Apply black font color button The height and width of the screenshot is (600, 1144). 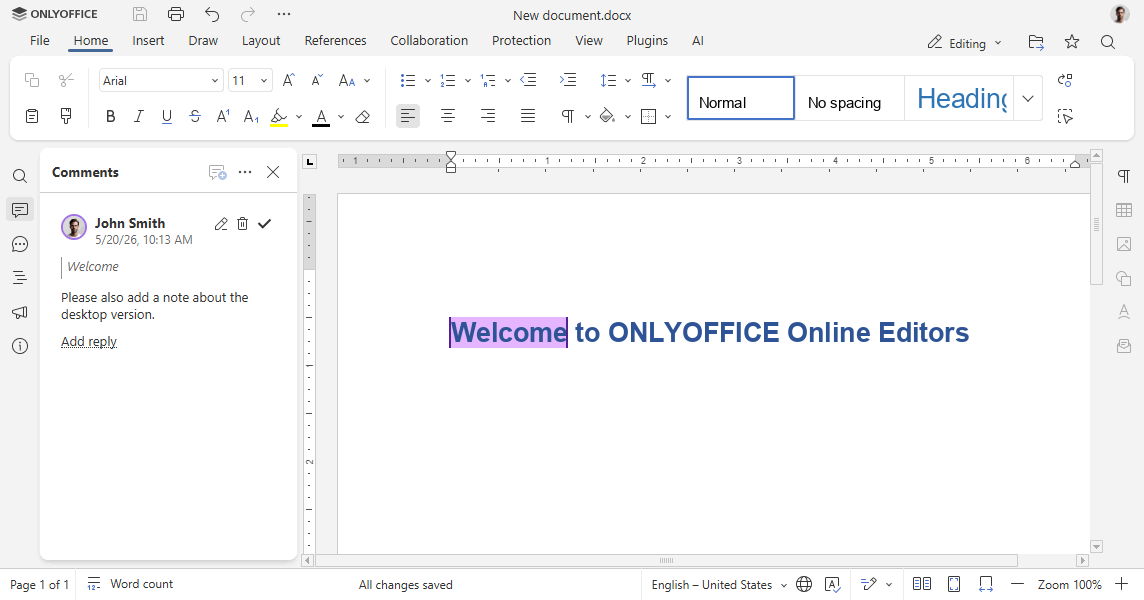pos(321,116)
